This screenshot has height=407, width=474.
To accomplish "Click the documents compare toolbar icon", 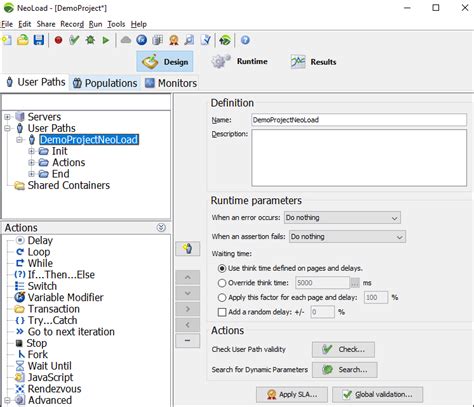I will 157,40.
